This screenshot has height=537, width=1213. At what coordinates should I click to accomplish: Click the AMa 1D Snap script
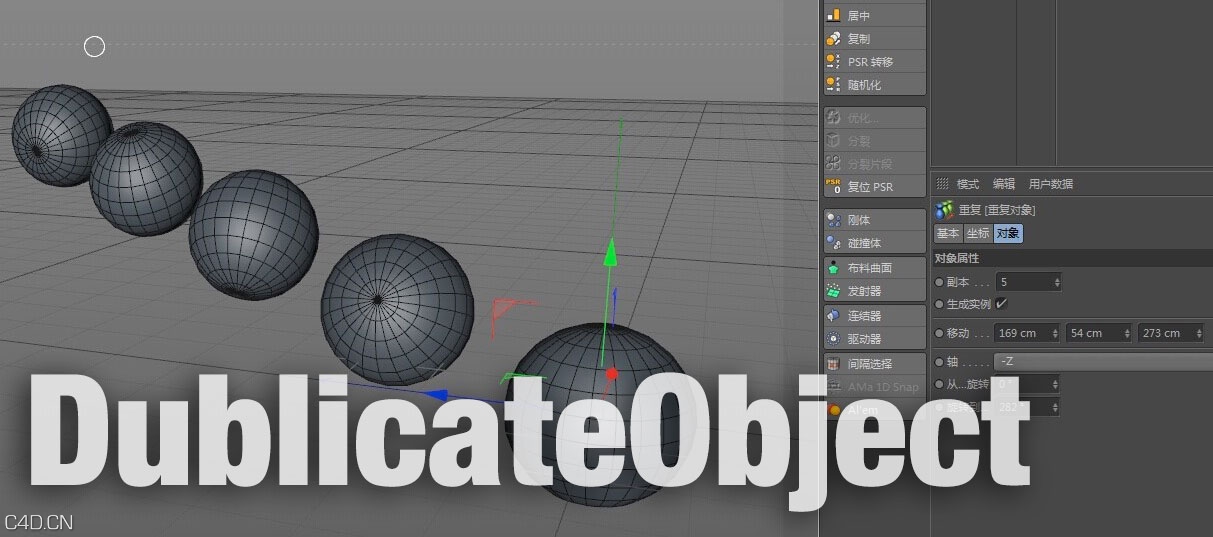[x=874, y=386]
